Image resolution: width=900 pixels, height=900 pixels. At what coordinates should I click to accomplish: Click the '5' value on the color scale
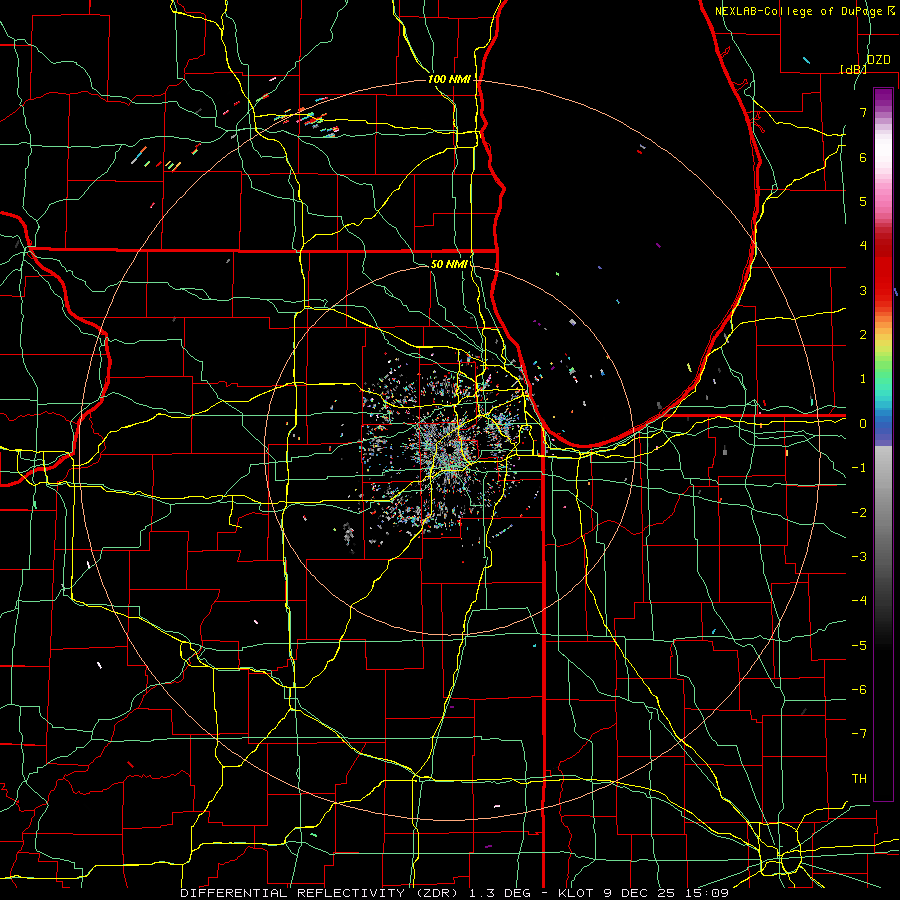coord(863,201)
